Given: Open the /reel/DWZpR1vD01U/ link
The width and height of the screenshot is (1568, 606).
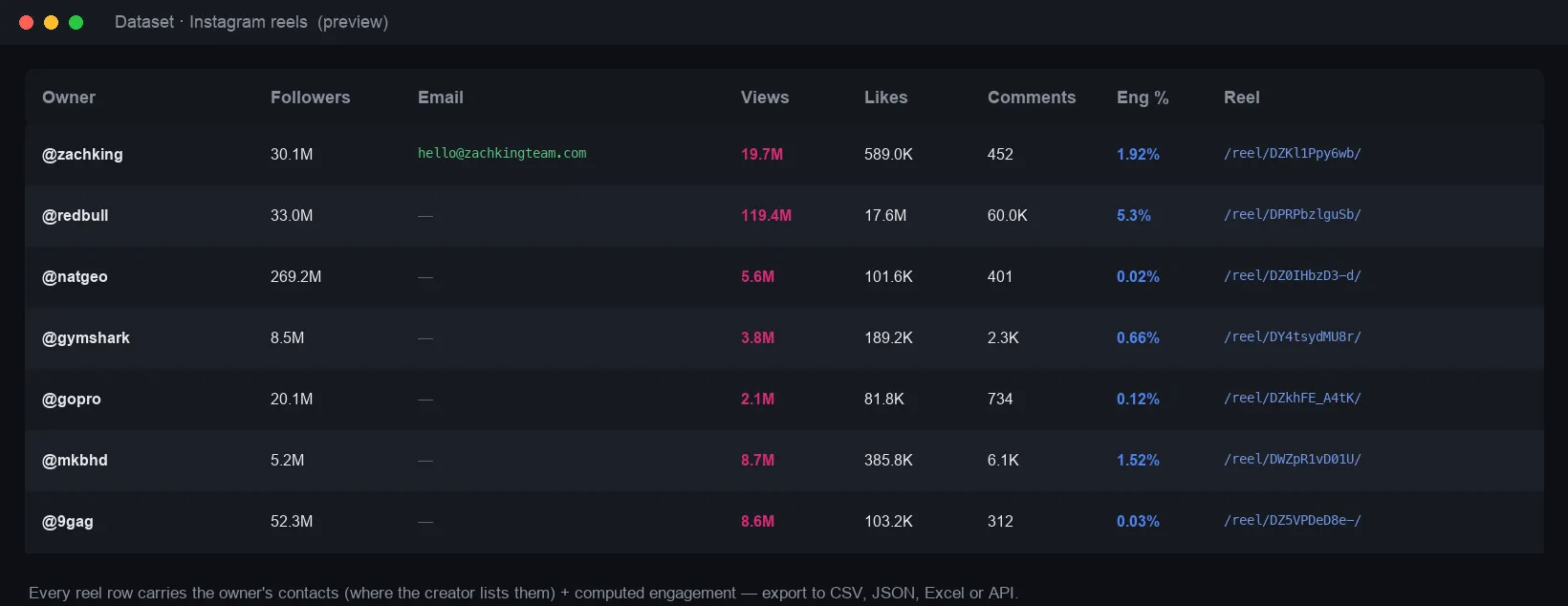Looking at the screenshot, I should (1293, 459).
